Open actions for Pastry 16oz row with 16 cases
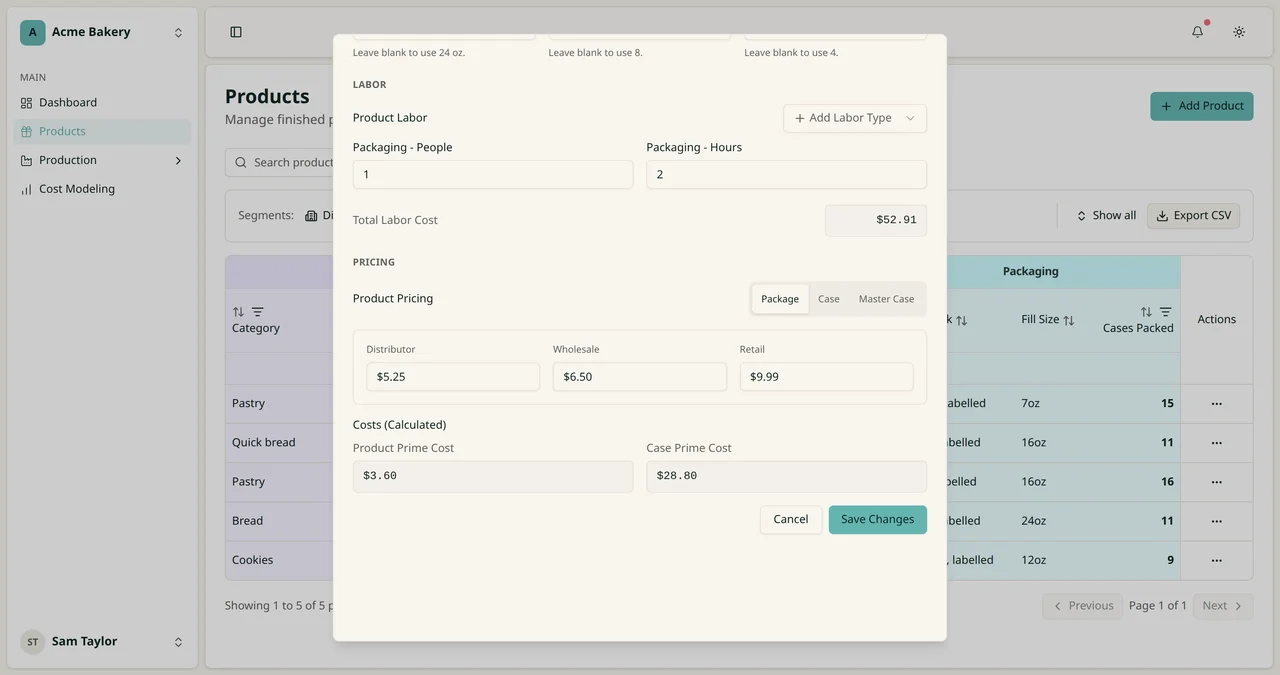Screen dimensions: 1280x675 [1217, 482]
